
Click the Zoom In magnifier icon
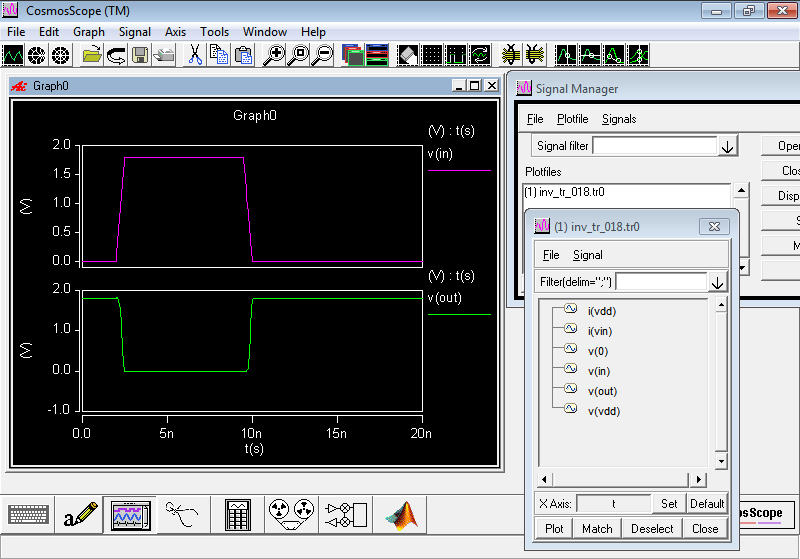(273, 55)
